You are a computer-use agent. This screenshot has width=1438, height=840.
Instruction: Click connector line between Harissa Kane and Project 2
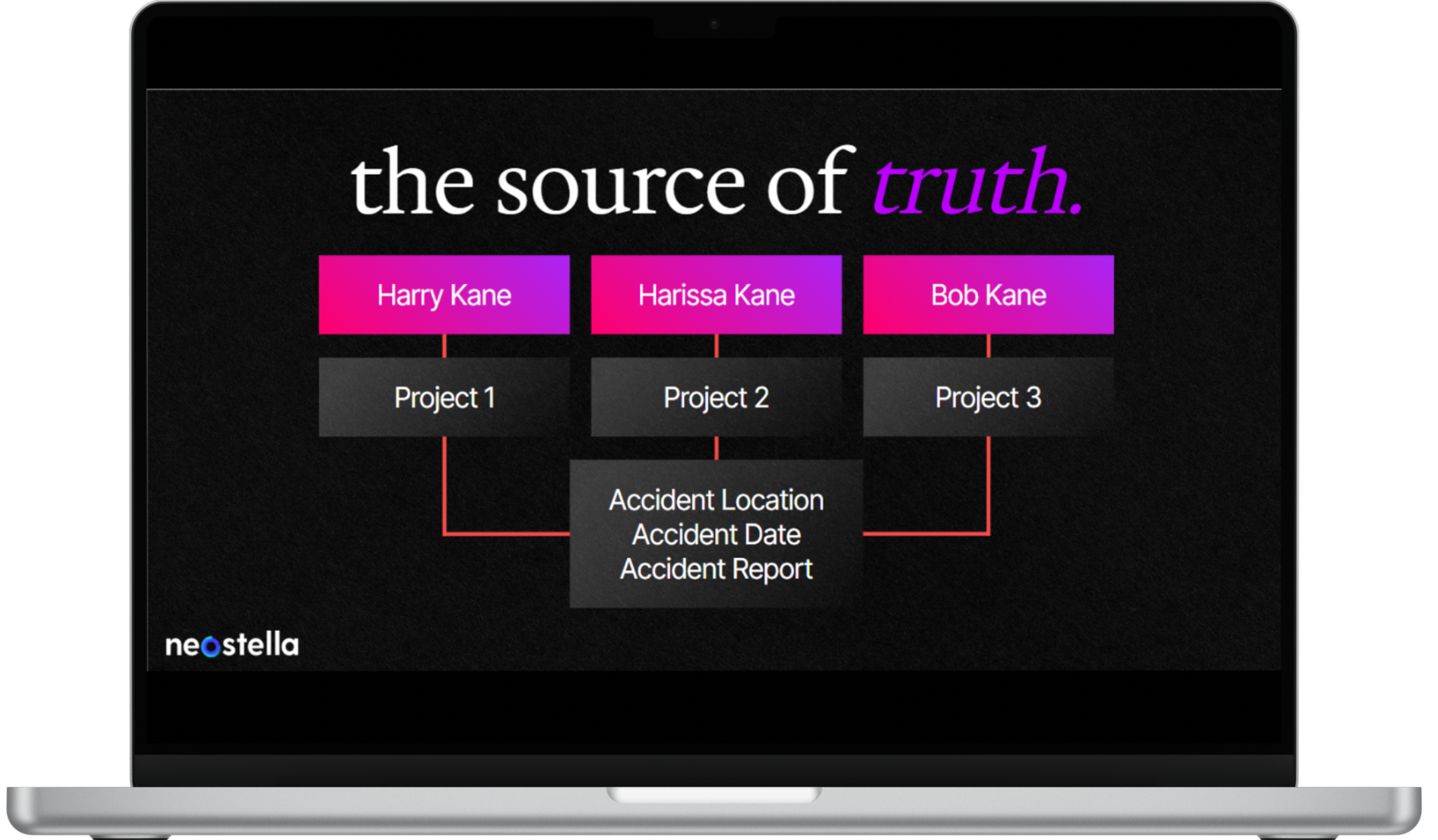point(716,346)
